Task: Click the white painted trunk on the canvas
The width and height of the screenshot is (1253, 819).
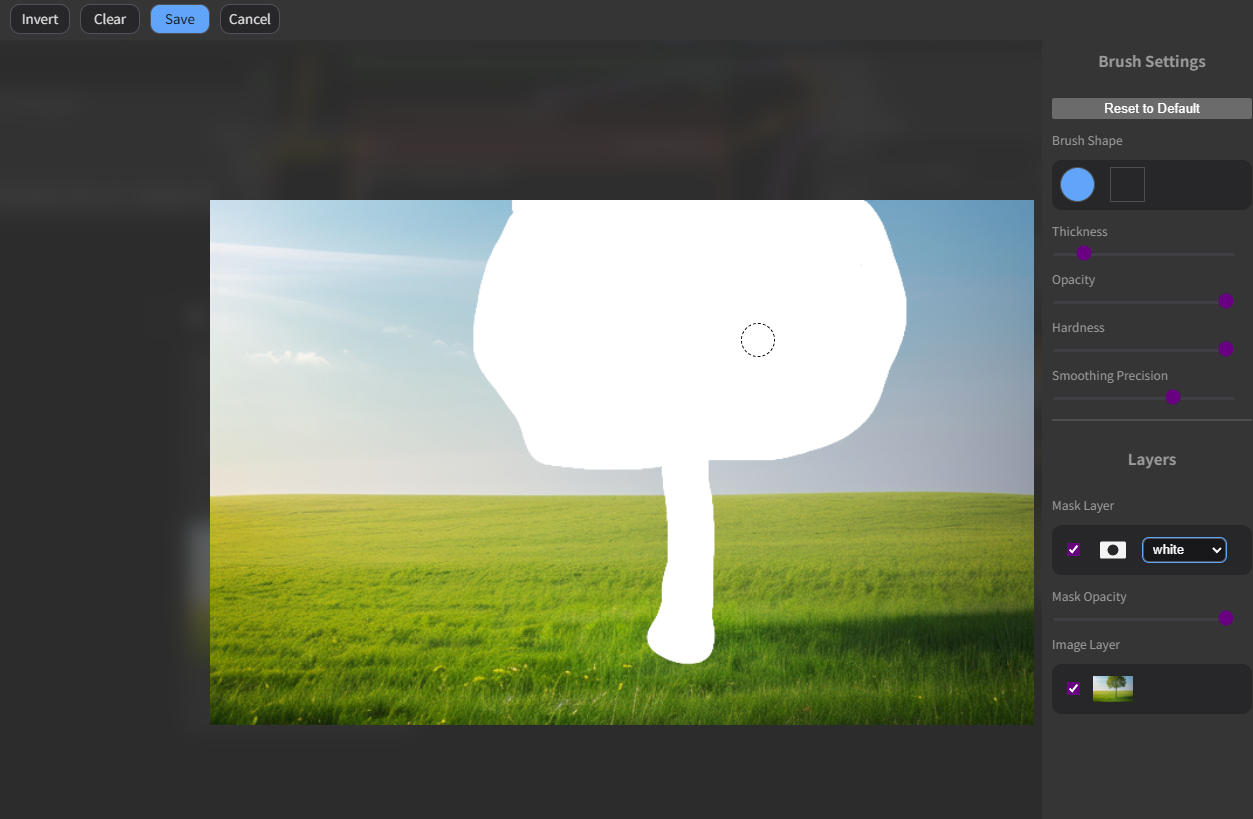Action: click(x=688, y=560)
